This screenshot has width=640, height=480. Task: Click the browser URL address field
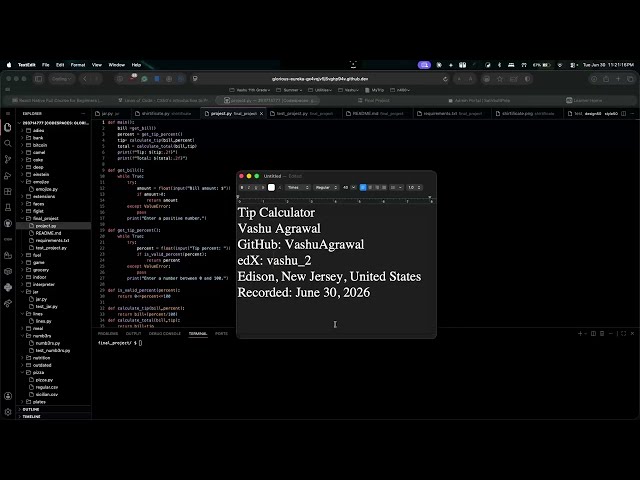(320, 79)
